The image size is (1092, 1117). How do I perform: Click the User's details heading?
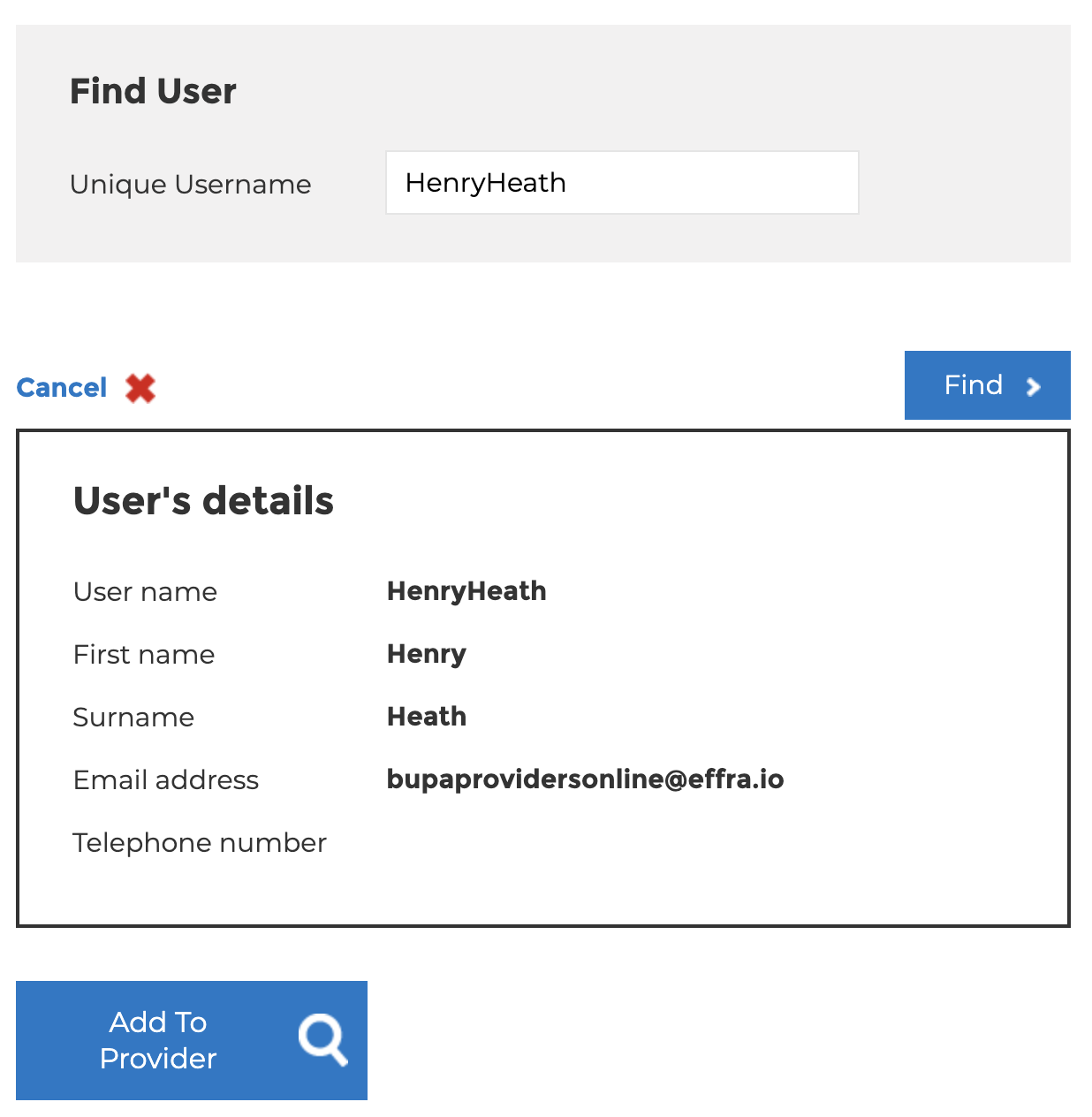pos(203,500)
